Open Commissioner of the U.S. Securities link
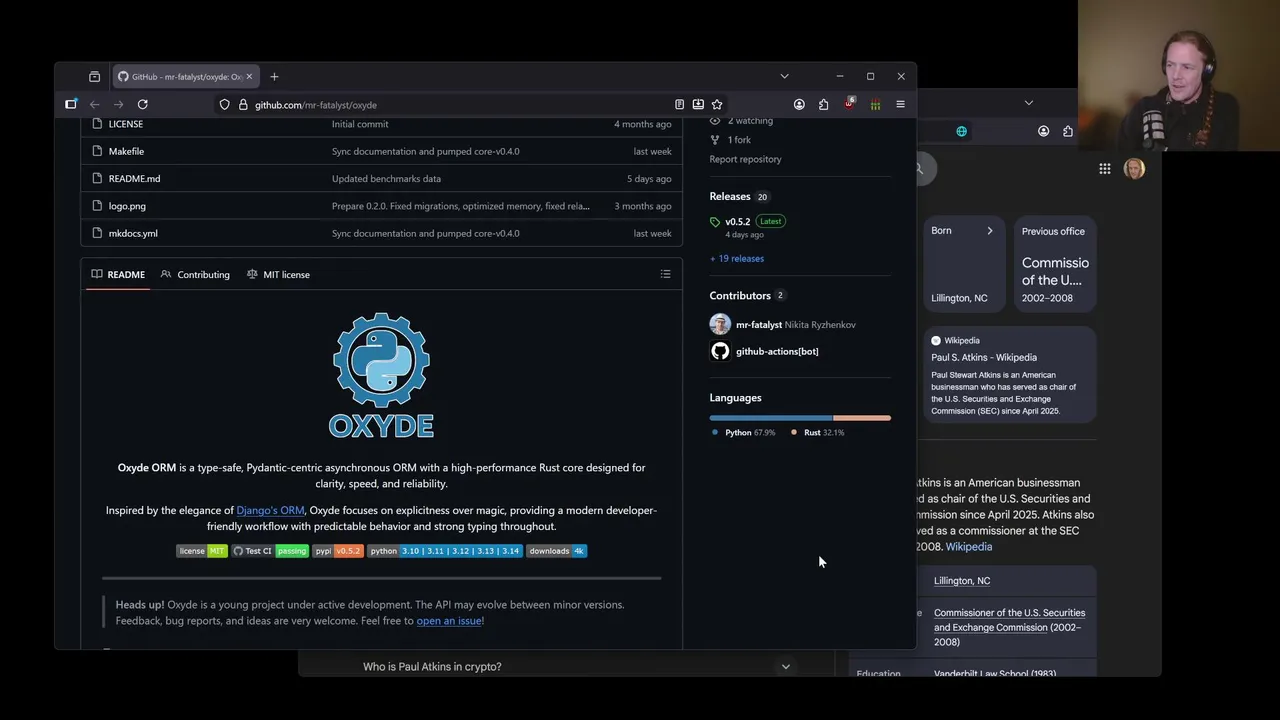This screenshot has height=720, width=1280. (1009, 620)
